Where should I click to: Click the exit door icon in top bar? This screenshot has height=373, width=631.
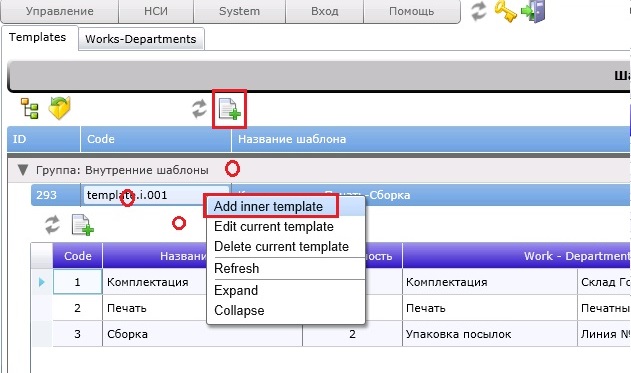(533, 11)
